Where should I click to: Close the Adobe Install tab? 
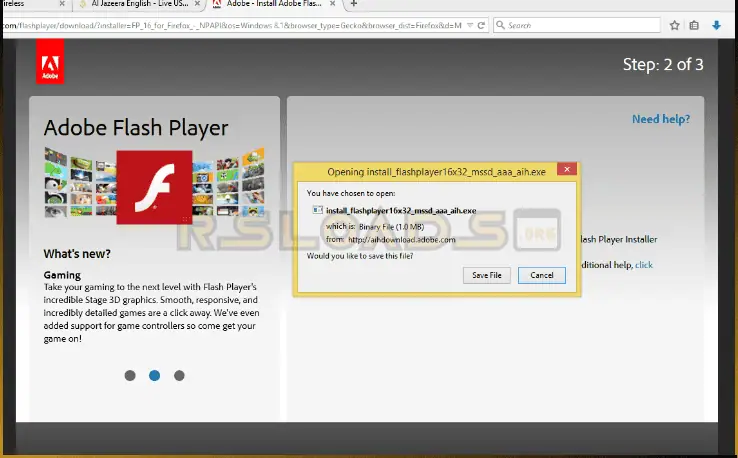[332, 4]
